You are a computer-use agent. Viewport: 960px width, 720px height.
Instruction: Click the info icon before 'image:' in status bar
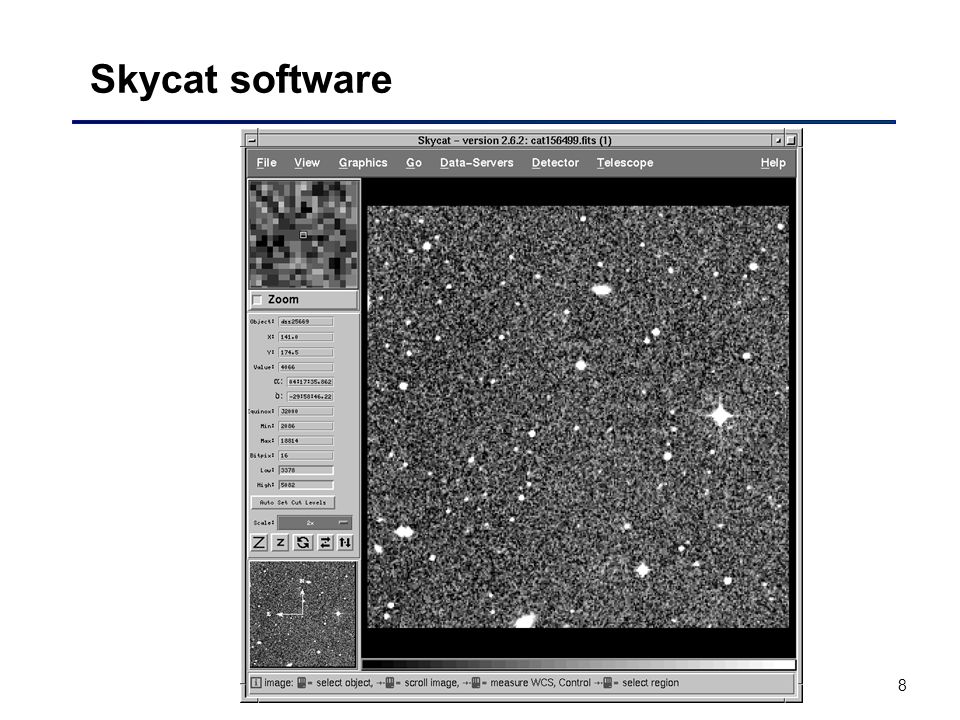click(257, 683)
